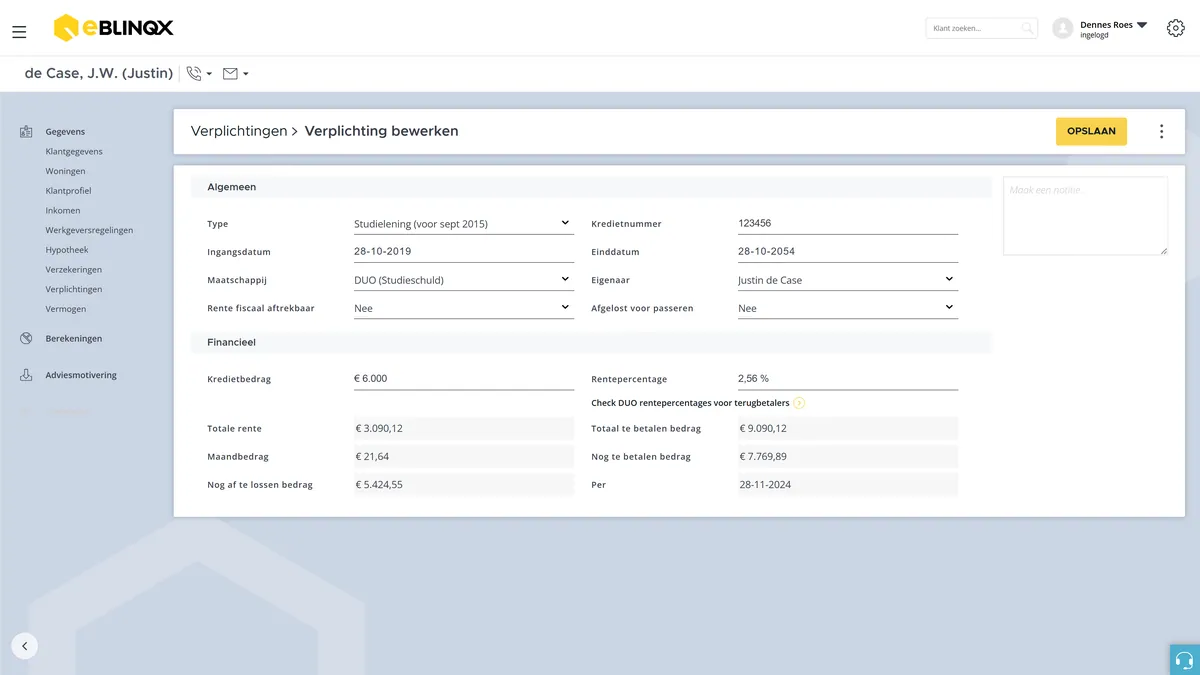This screenshot has height=675, width=1200.
Task: Expand the Eigenaar dropdown
Action: (847, 280)
